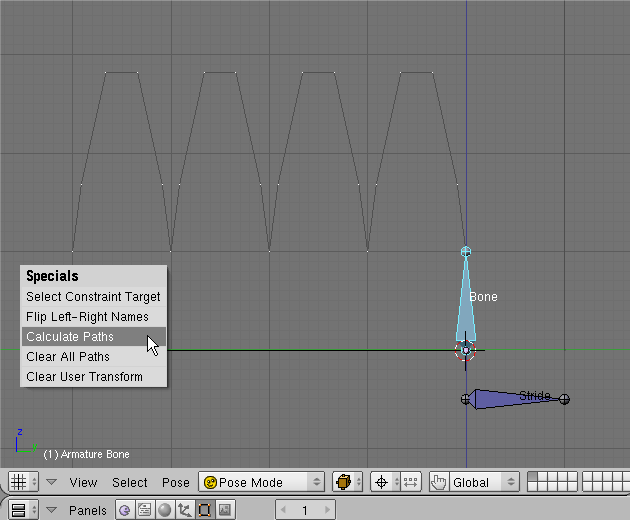Open the View menu
630x520 pixels.
tap(83, 482)
